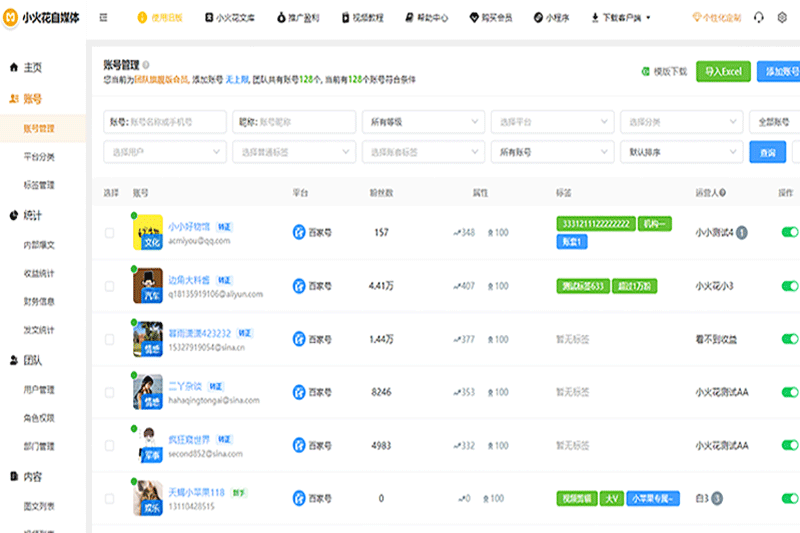This screenshot has width=800, height=533.
Task: Click the 账号 people icon in the sidebar
Action: [x=14, y=99]
